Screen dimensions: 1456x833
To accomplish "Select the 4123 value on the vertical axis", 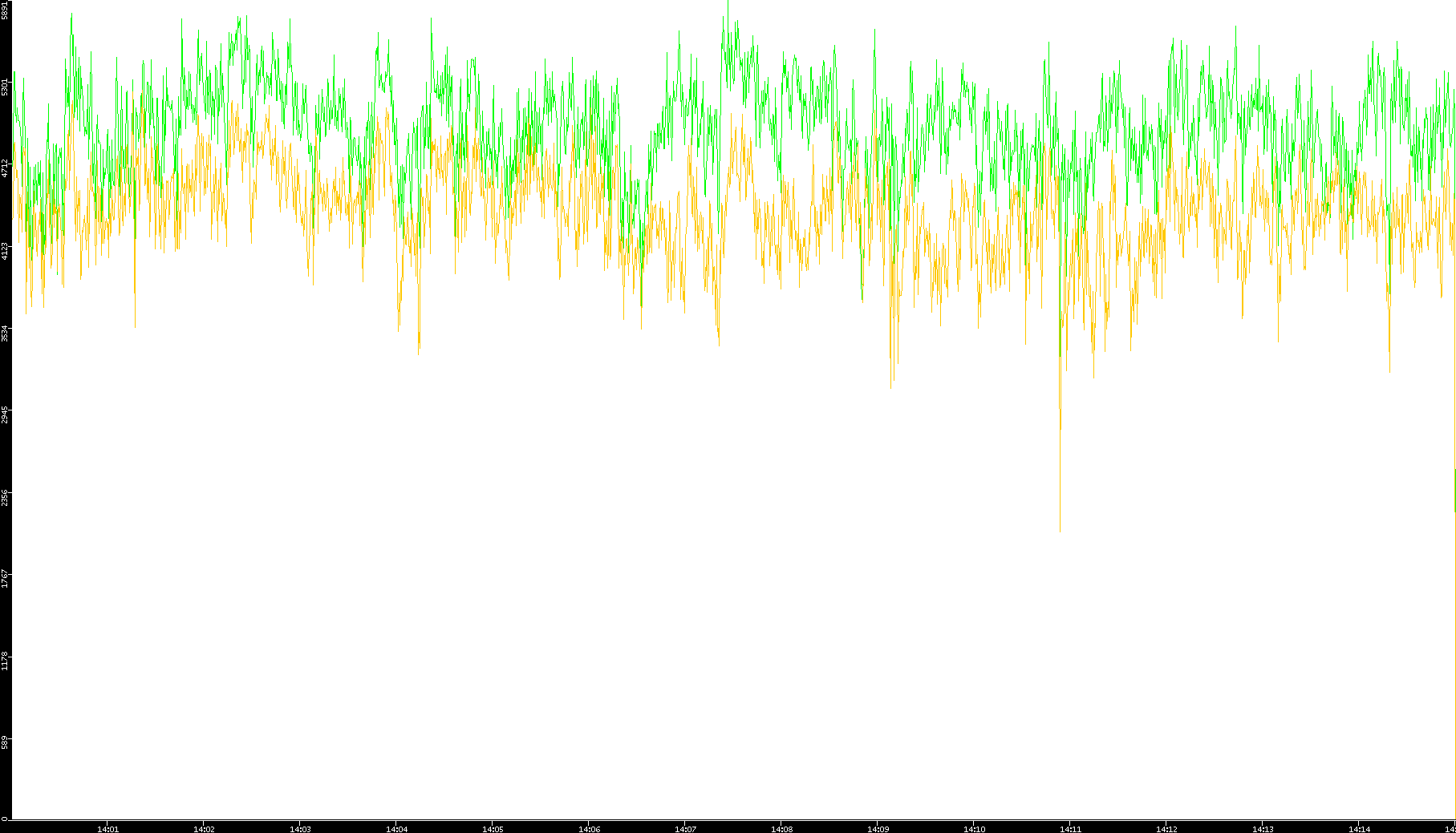I will [5, 251].
